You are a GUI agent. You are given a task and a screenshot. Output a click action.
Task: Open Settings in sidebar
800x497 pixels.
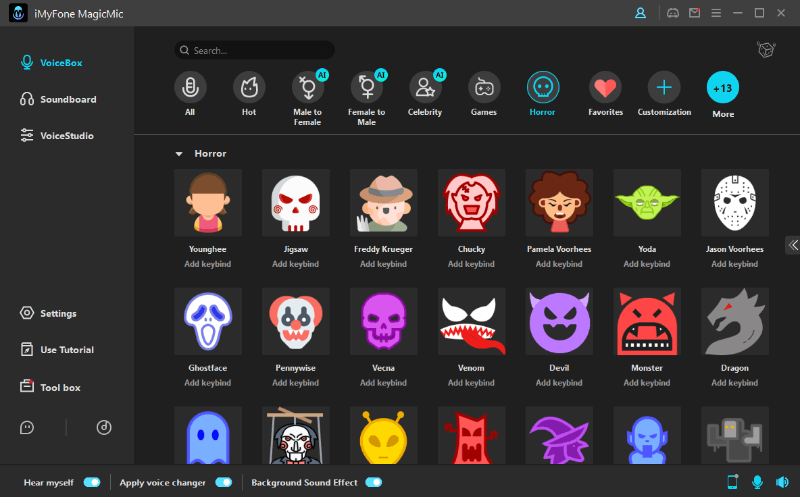click(48, 313)
